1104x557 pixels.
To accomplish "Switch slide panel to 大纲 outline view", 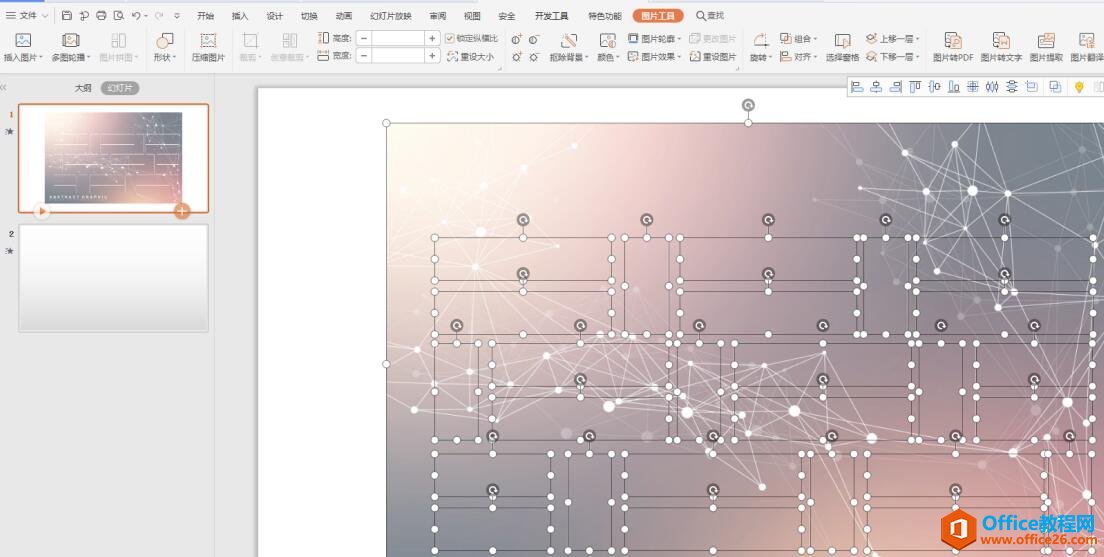I will click(83, 88).
